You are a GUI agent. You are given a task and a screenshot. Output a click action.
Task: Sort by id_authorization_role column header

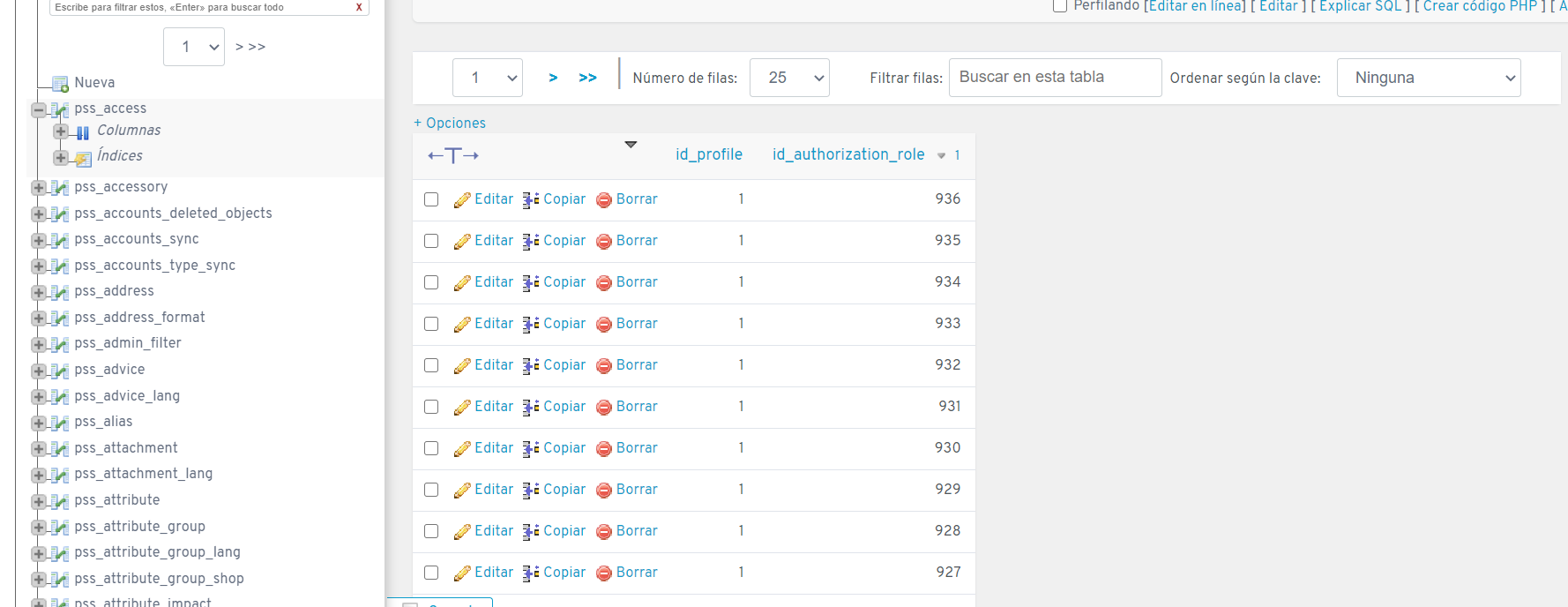tap(847, 154)
